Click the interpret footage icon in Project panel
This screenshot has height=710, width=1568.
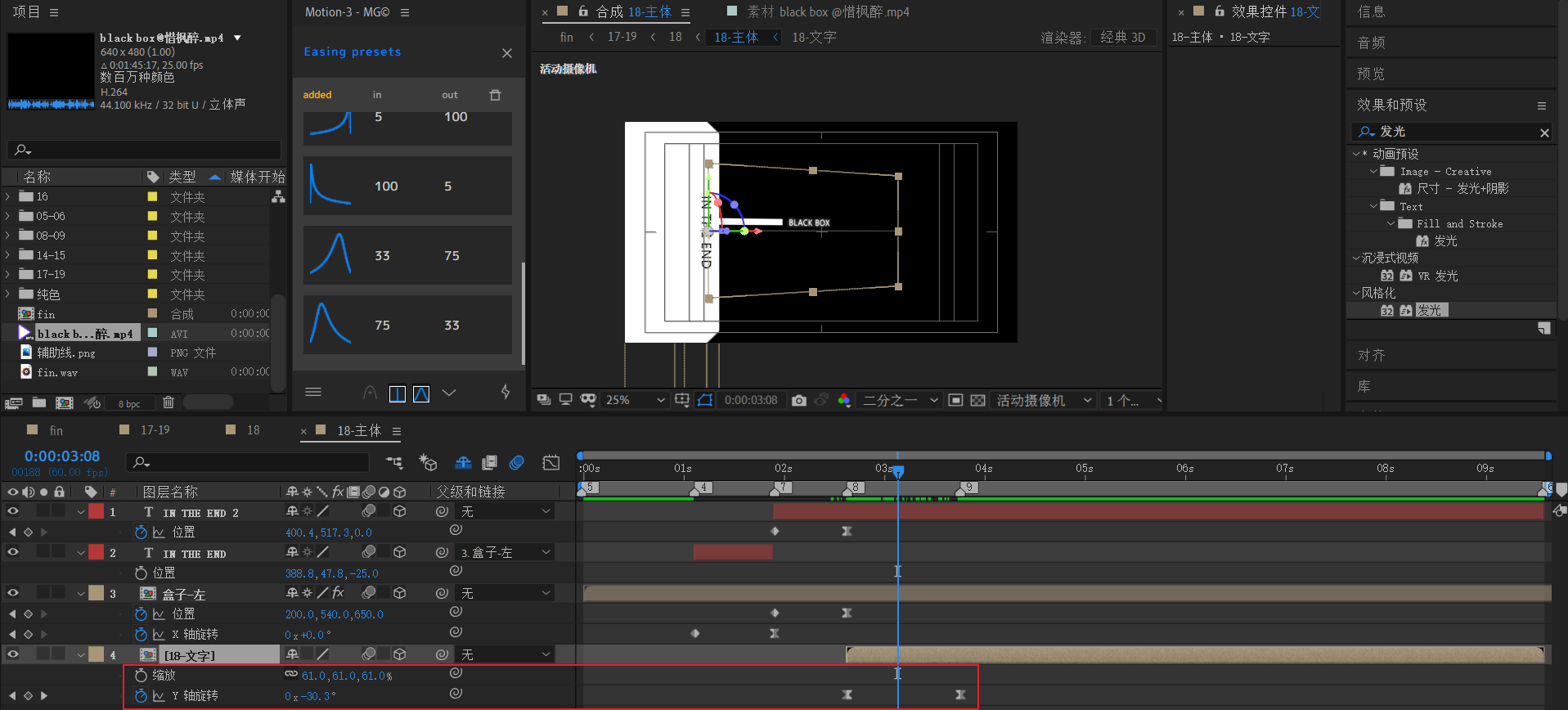click(x=13, y=402)
